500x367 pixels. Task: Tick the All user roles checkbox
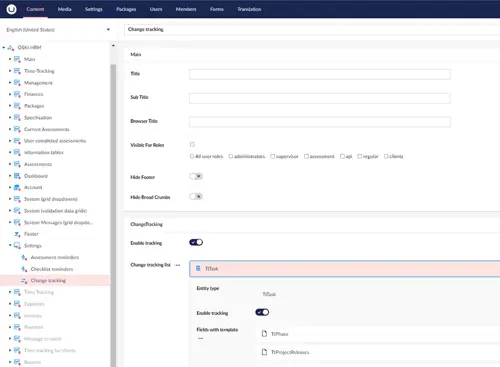(x=192, y=156)
